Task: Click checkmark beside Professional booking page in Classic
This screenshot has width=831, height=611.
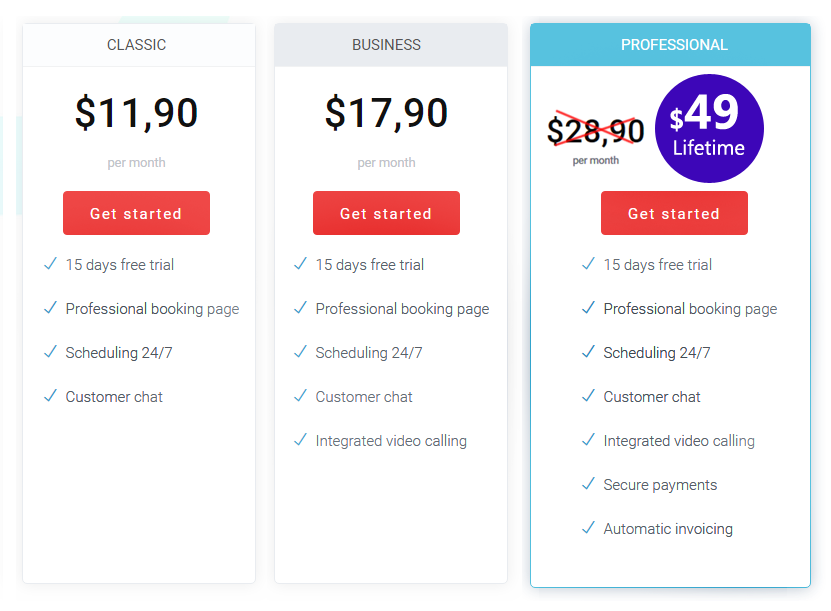Action: click(50, 308)
